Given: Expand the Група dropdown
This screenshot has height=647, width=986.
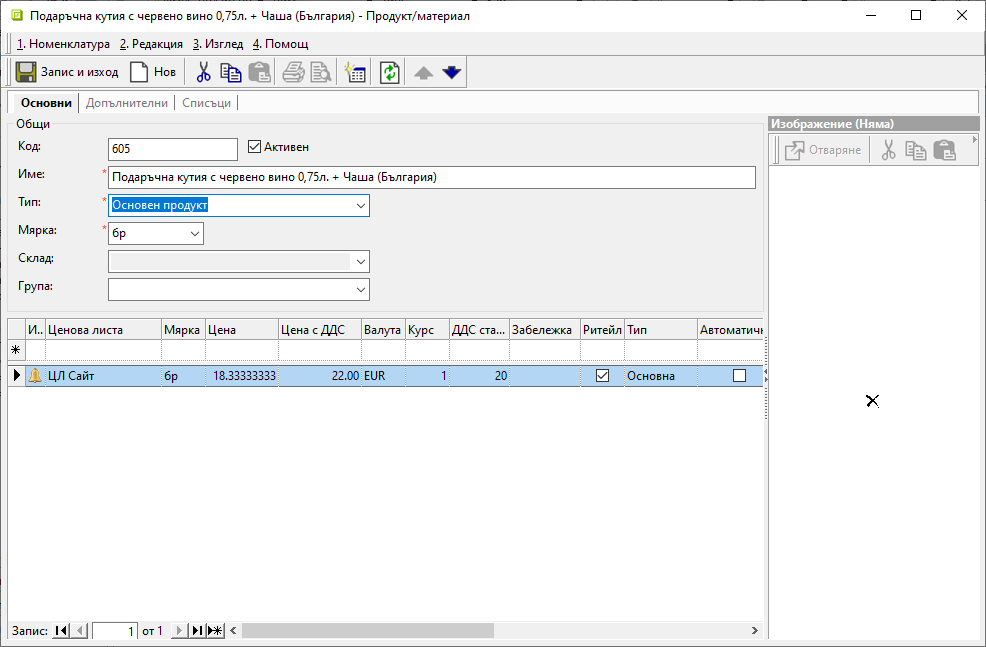Looking at the screenshot, I should tap(360, 290).
